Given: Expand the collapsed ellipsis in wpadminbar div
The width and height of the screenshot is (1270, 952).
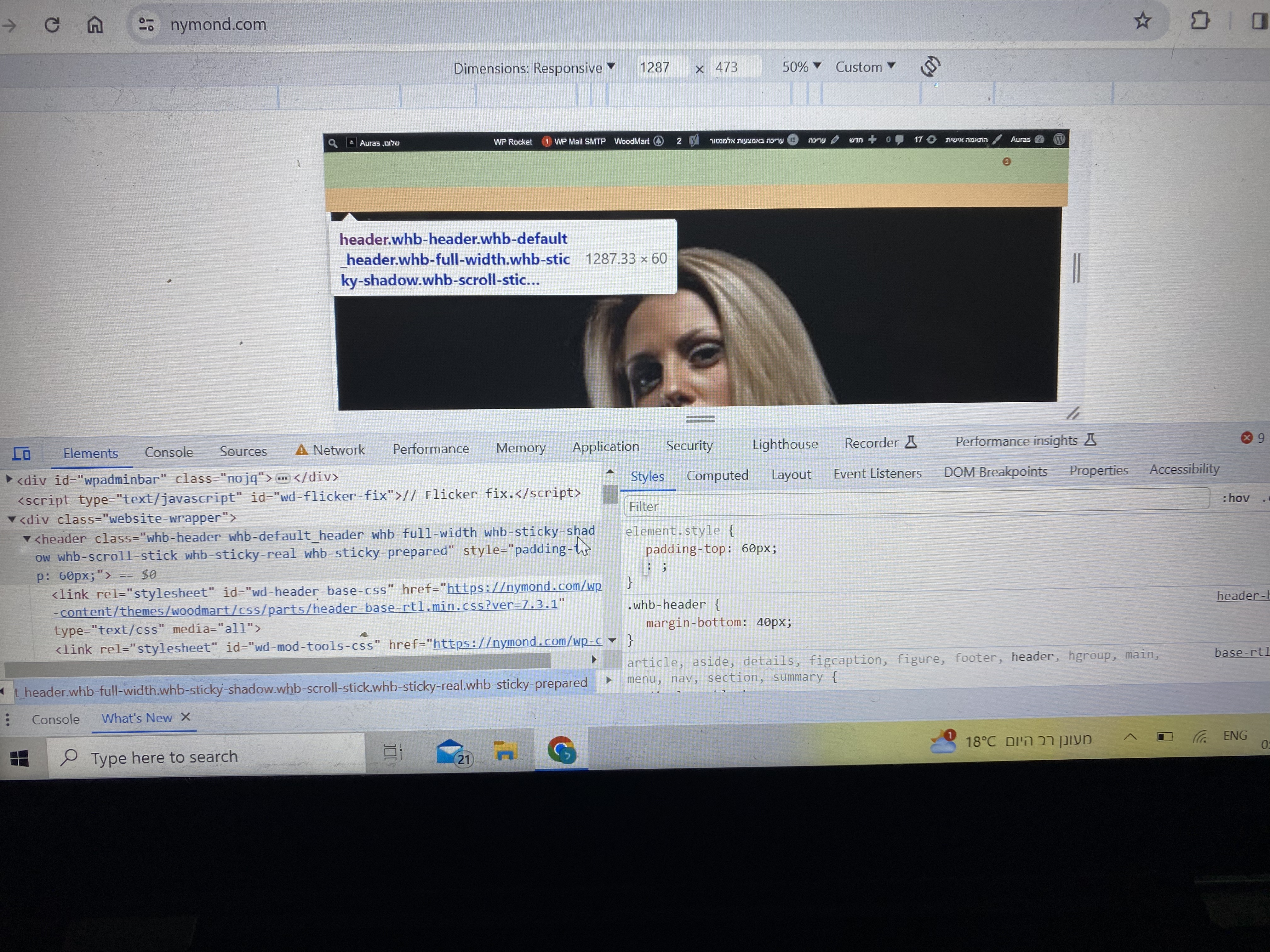Looking at the screenshot, I should click(283, 478).
